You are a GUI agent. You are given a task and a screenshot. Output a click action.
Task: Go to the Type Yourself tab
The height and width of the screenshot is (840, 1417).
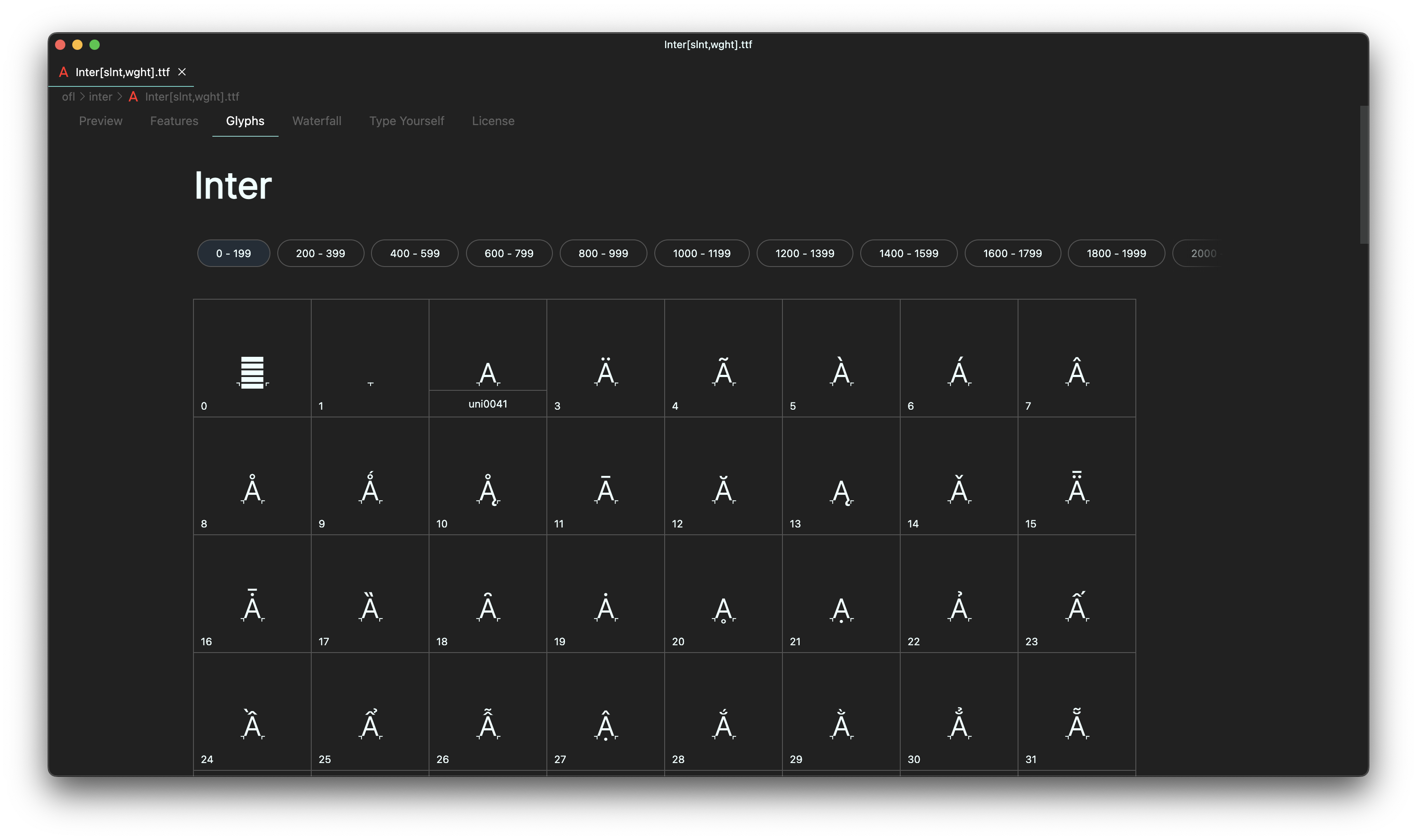coord(406,121)
